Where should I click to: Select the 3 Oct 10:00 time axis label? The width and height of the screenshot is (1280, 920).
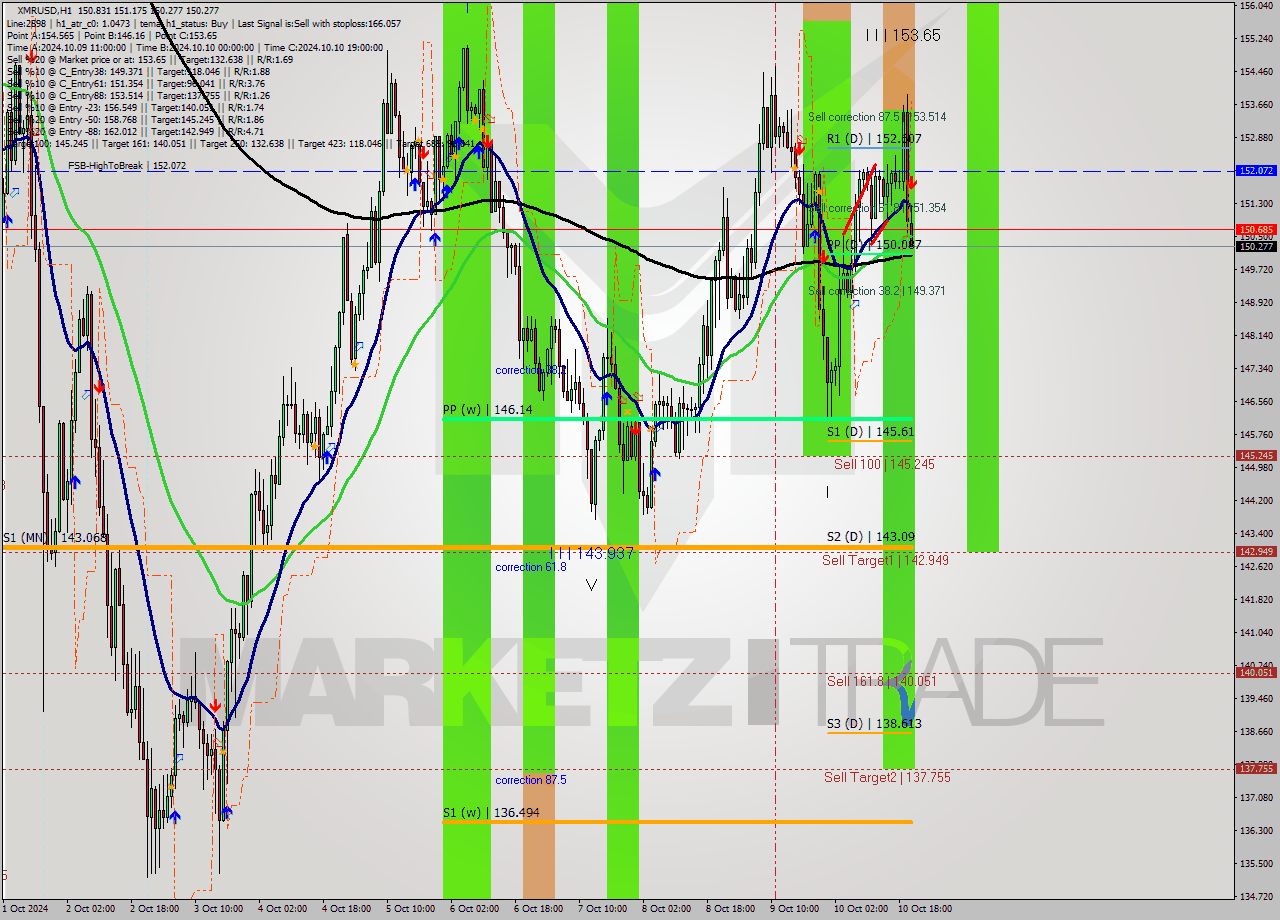(x=218, y=909)
